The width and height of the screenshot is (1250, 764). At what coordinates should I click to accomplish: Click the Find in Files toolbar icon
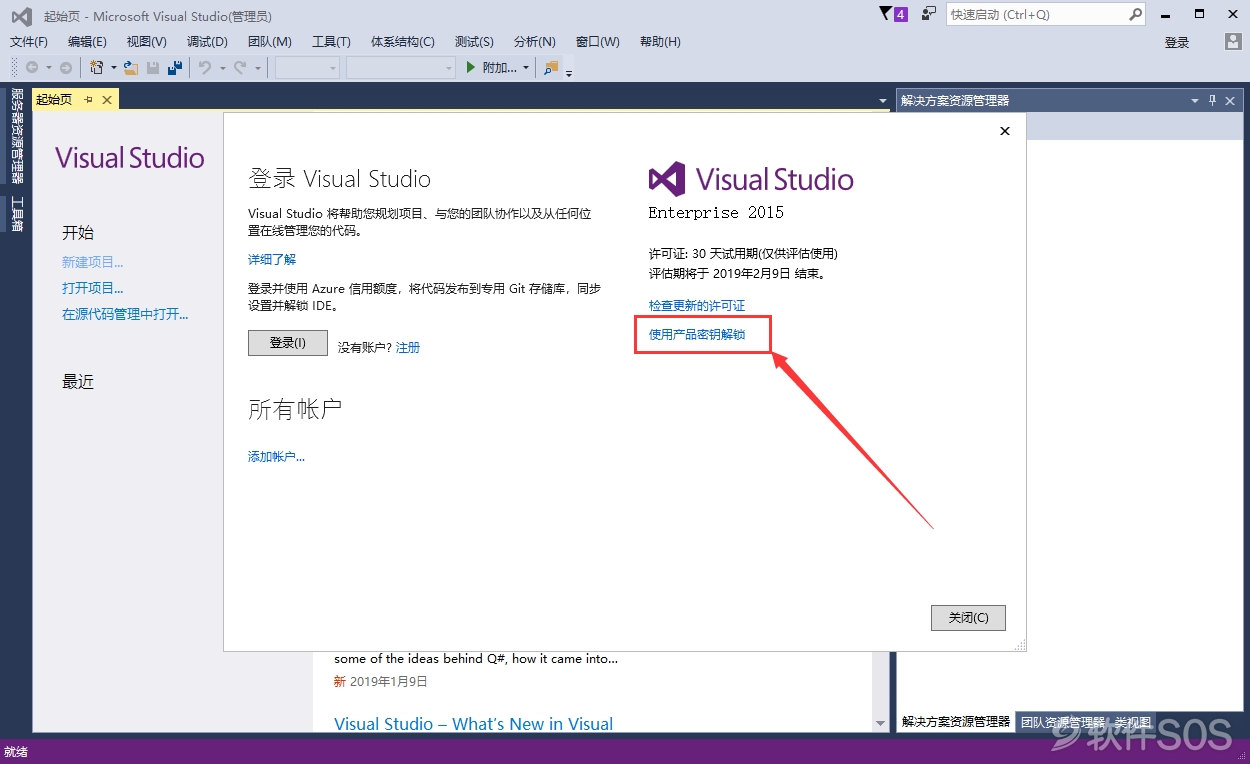click(551, 67)
